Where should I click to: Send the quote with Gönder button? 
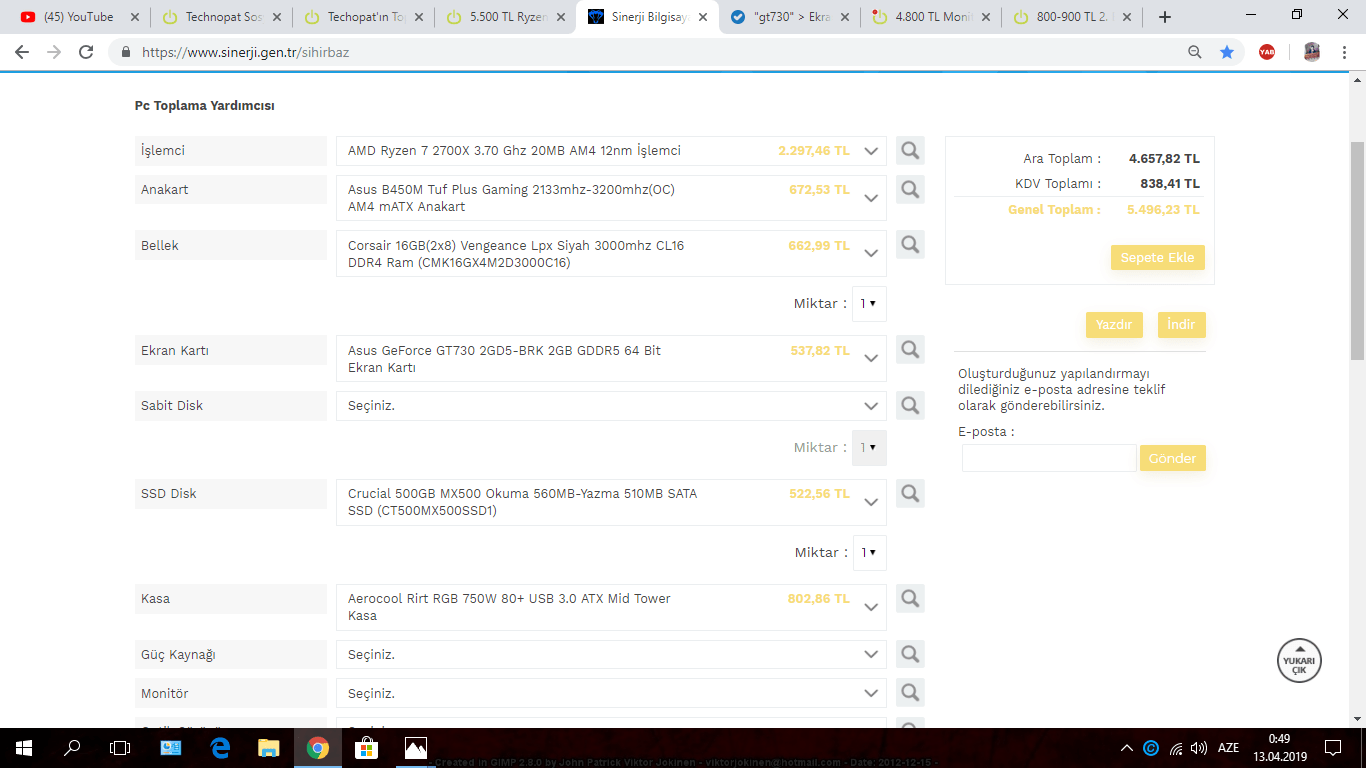[x=1172, y=458]
